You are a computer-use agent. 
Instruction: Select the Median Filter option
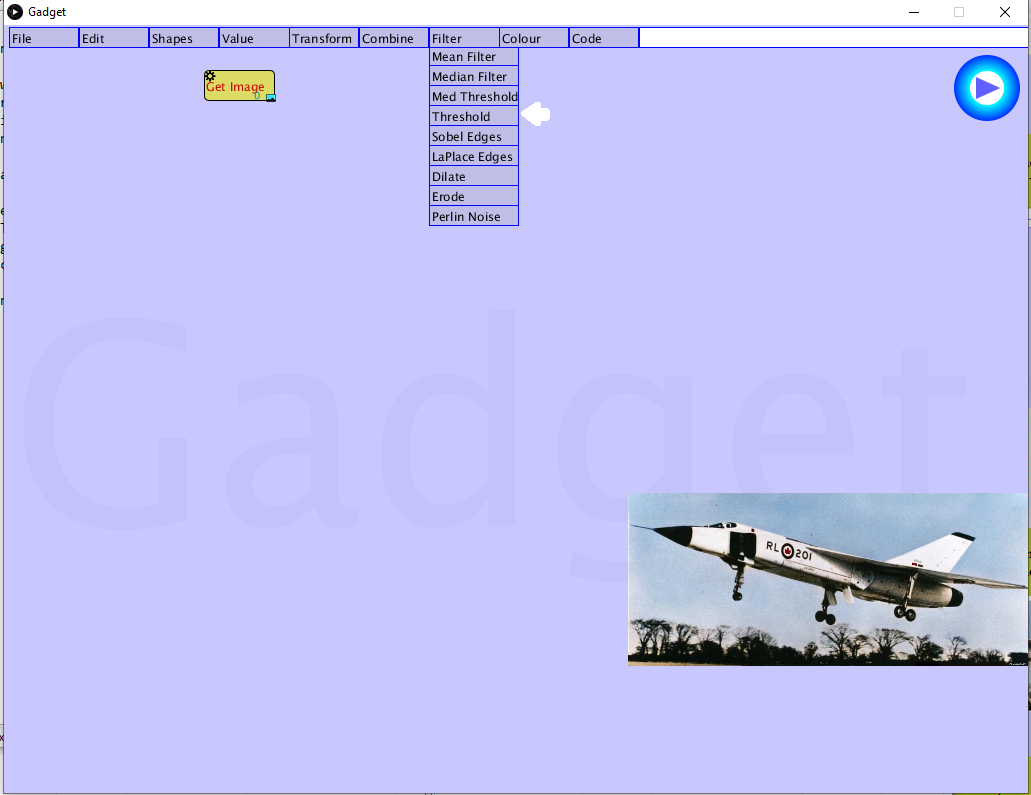tap(474, 77)
